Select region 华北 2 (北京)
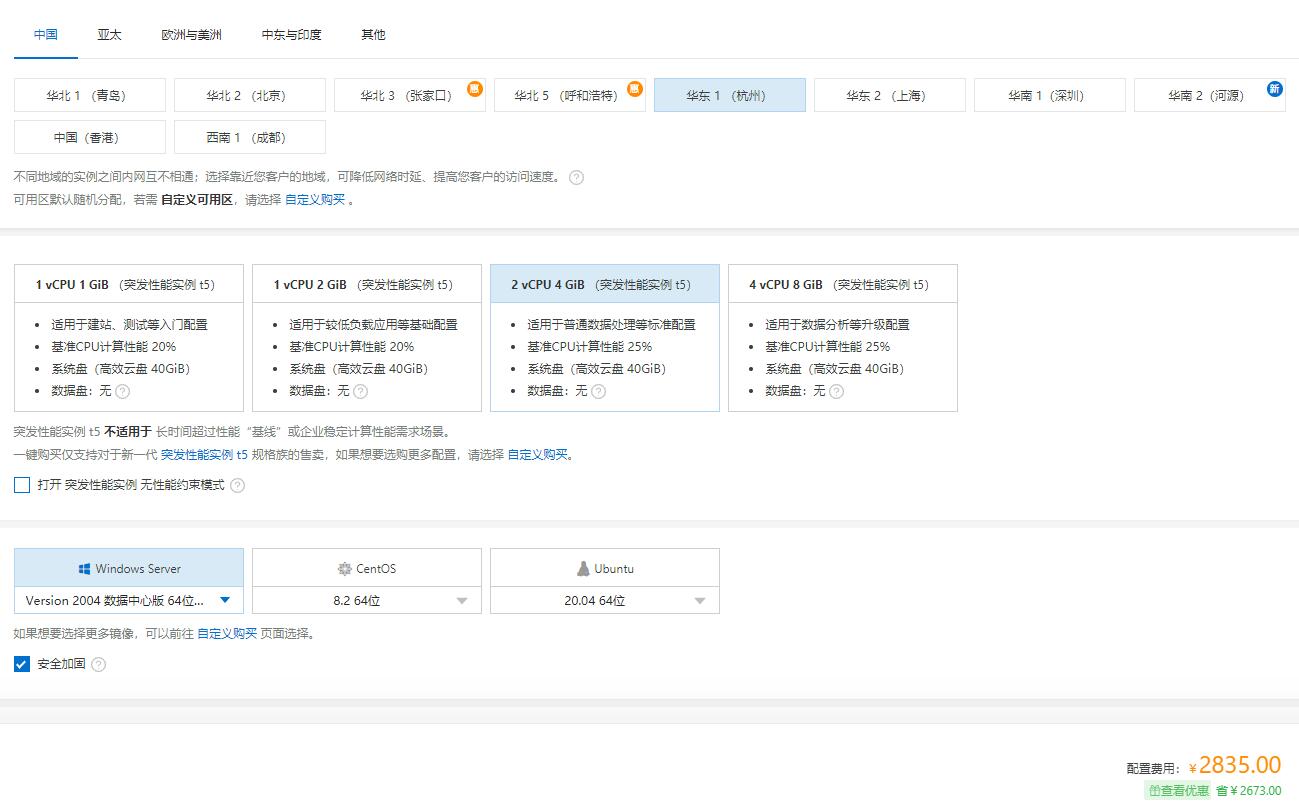The image size is (1299, 804). (x=250, y=95)
